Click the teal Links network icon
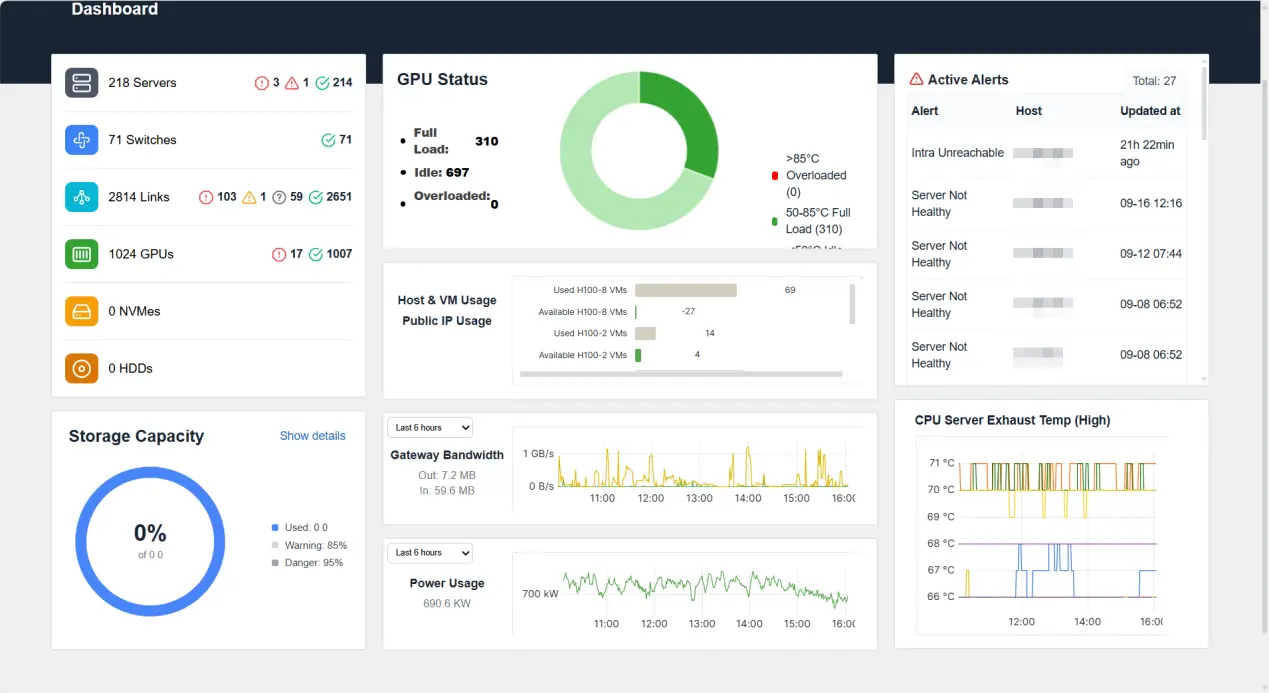Viewport: 1269px width, 693px height. point(81,197)
